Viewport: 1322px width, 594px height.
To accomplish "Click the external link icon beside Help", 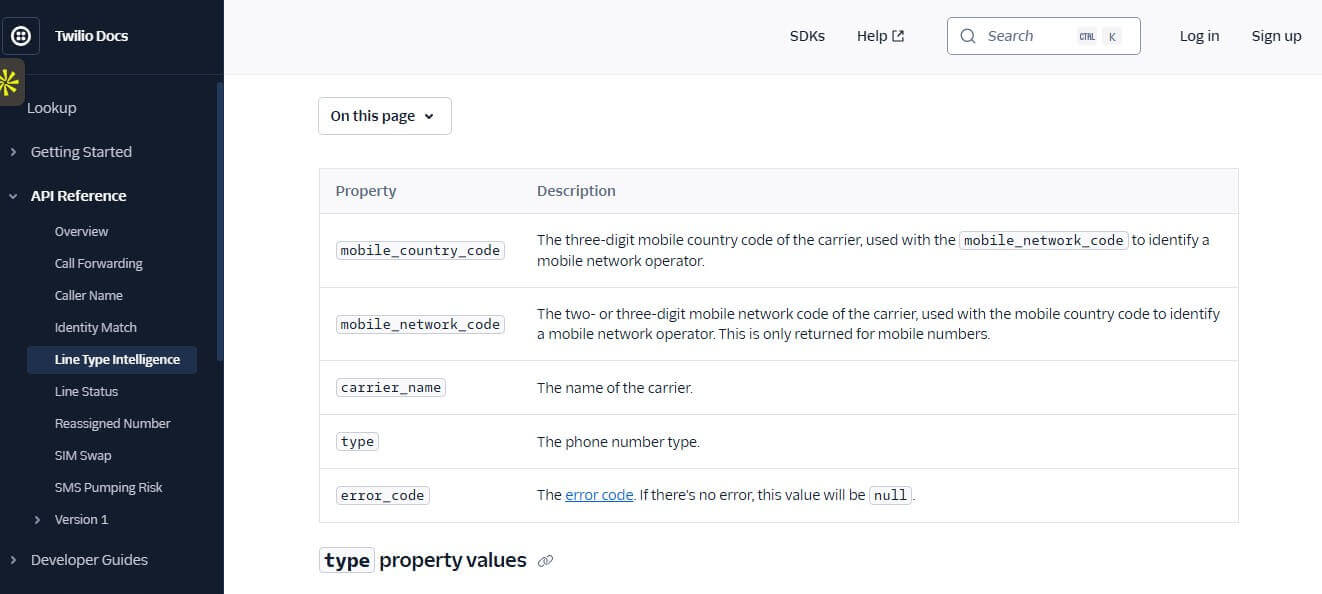I will point(898,36).
